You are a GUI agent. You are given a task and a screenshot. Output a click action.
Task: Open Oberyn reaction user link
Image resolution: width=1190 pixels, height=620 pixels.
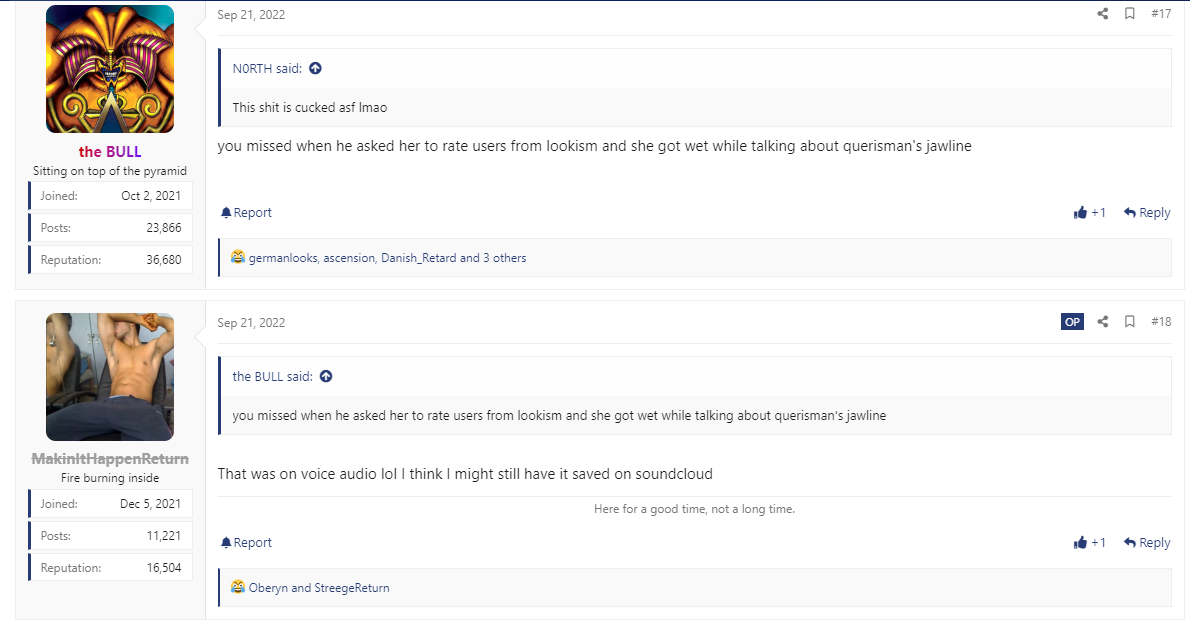(269, 588)
